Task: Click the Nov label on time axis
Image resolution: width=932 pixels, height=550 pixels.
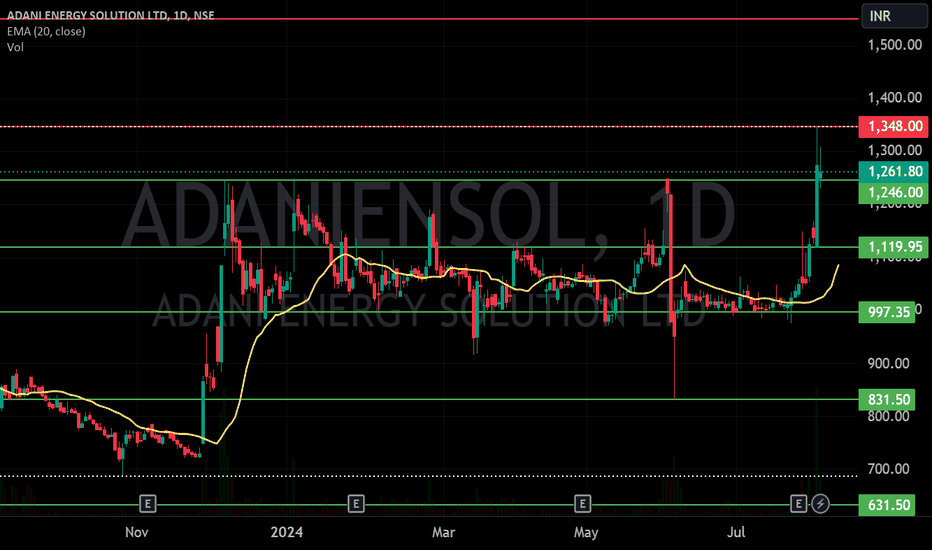Action: pyautogui.click(x=137, y=532)
